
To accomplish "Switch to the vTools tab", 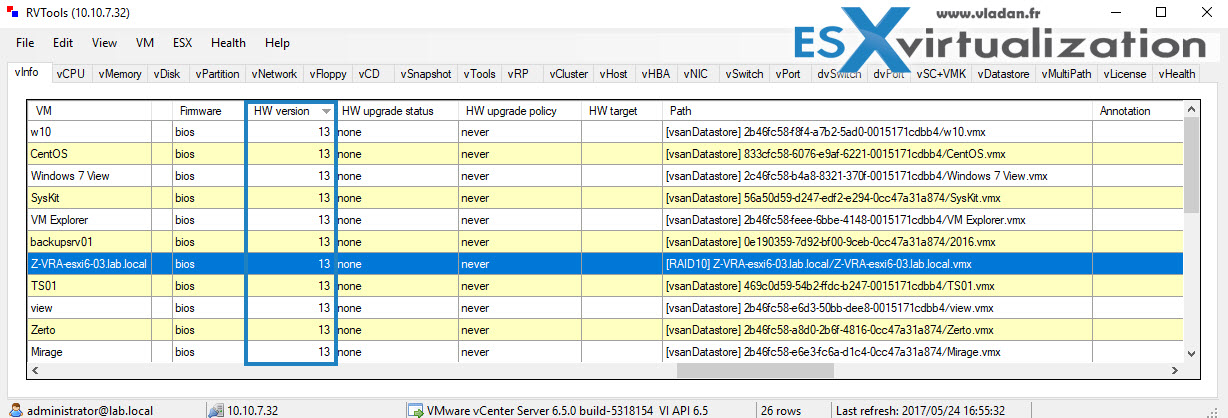I will 481,73.
